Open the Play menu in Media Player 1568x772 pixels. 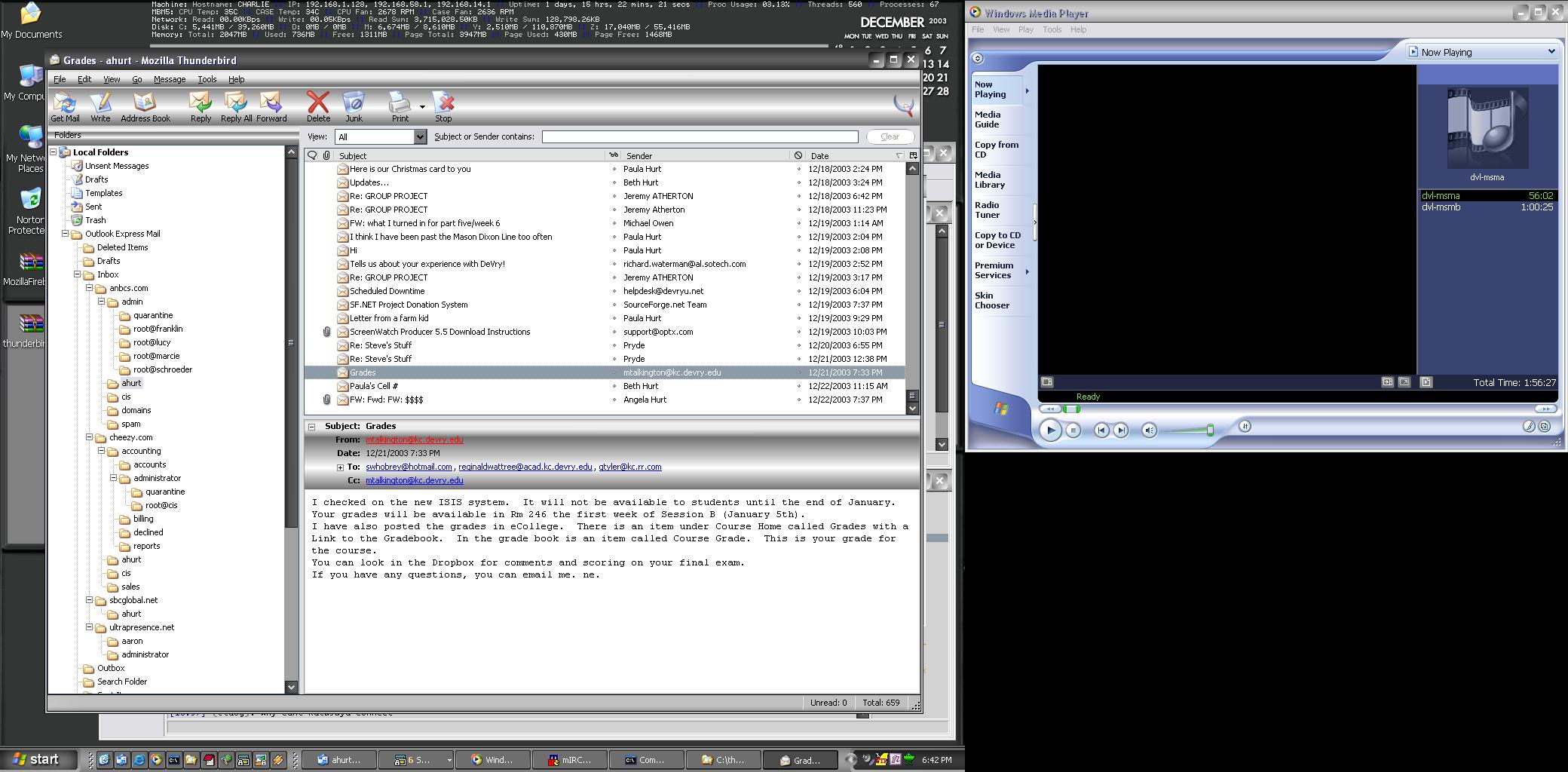[x=1026, y=29]
